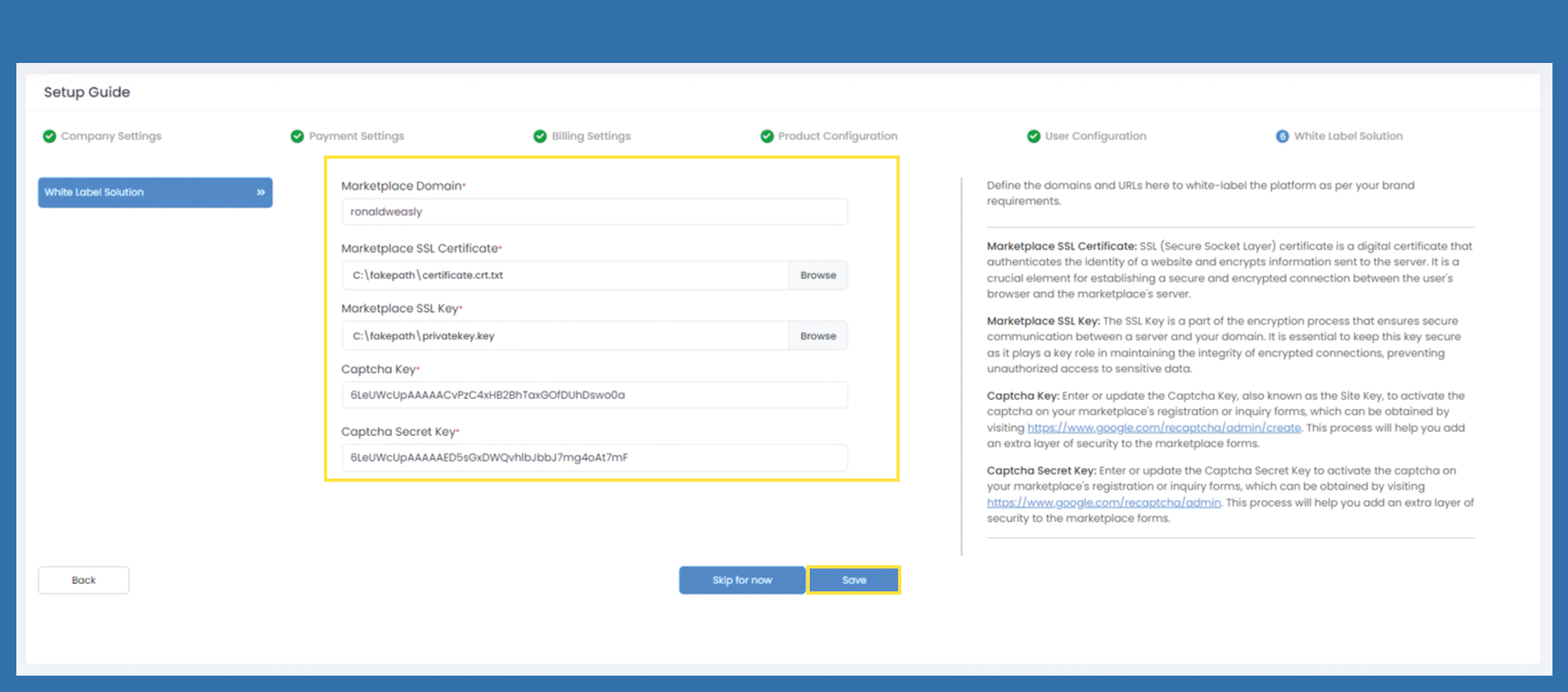Click the Payment Settings green checkmark icon
Screen dimensions: 1568x692
[x=297, y=137]
